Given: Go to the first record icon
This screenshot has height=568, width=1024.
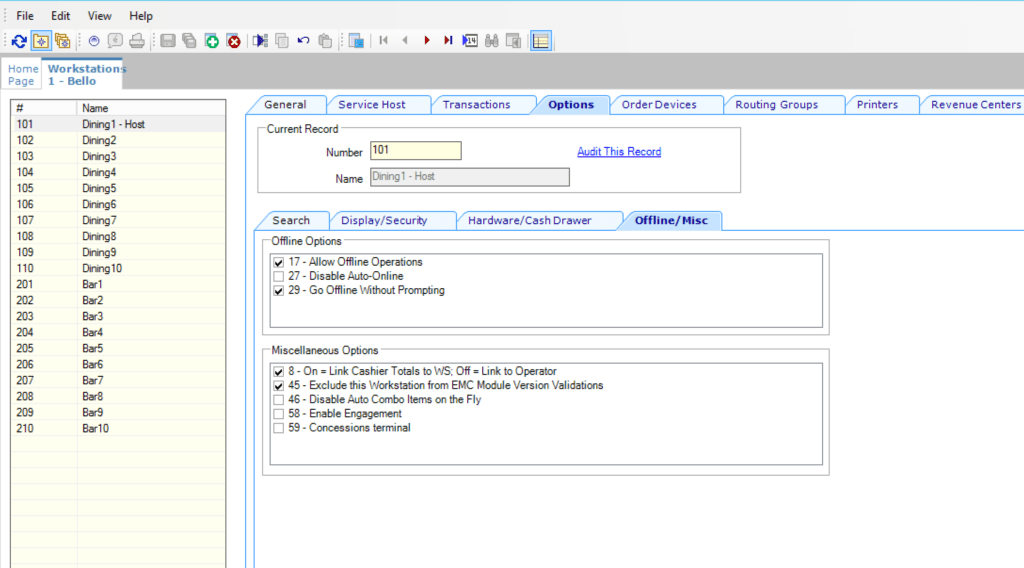Looking at the screenshot, I should click(383, 40).
